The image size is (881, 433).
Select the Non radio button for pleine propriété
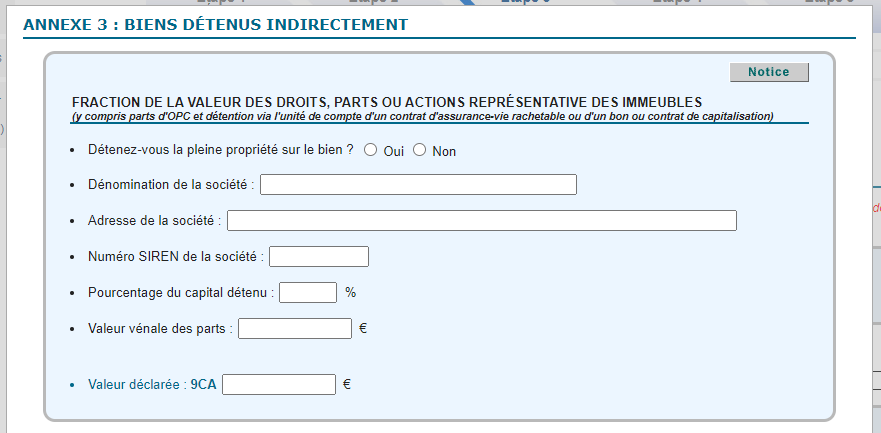[420, 150]
